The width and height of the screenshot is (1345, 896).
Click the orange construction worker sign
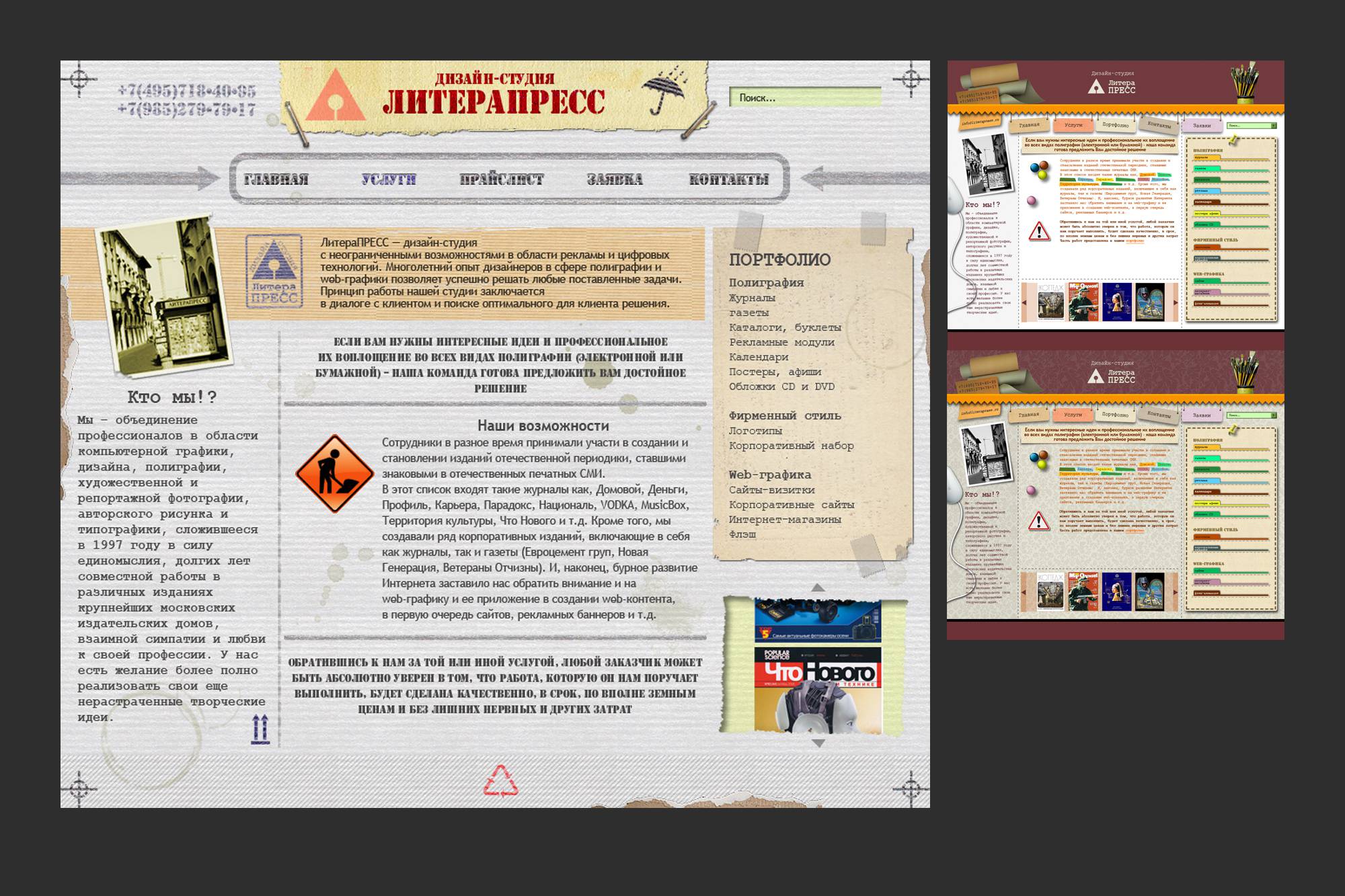click(334, 473)
